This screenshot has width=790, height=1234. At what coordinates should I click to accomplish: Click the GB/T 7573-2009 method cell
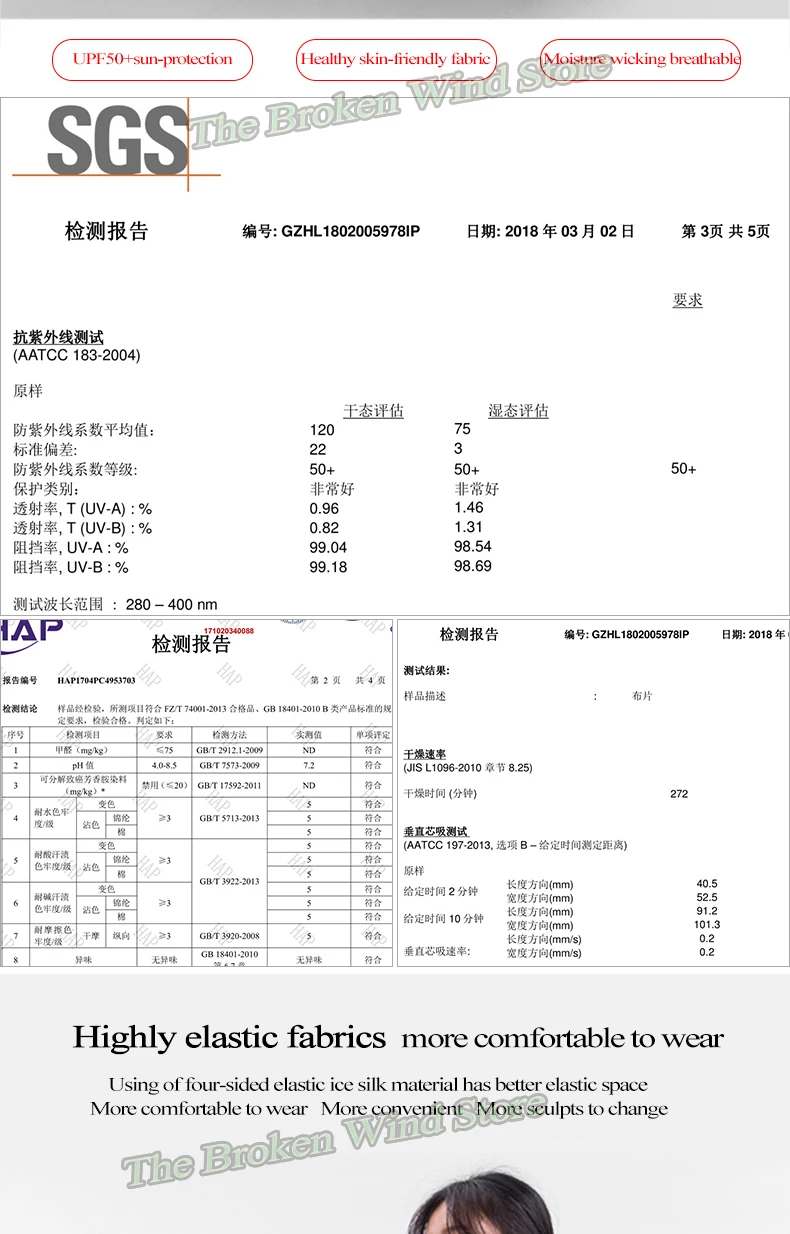pyautogui.click(x=229, y=764)
